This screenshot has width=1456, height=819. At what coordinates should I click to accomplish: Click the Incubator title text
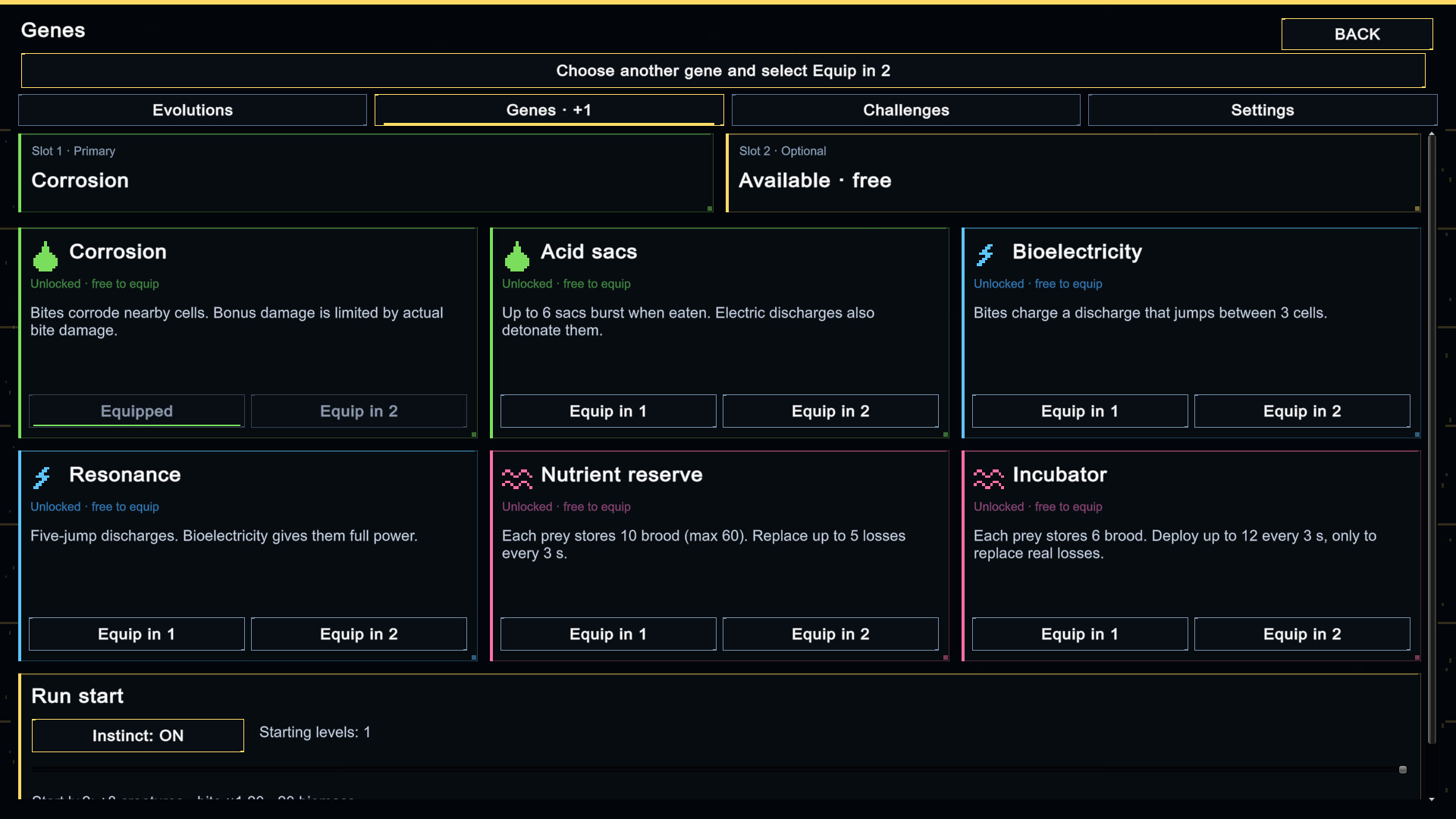tap(1059, 475)
